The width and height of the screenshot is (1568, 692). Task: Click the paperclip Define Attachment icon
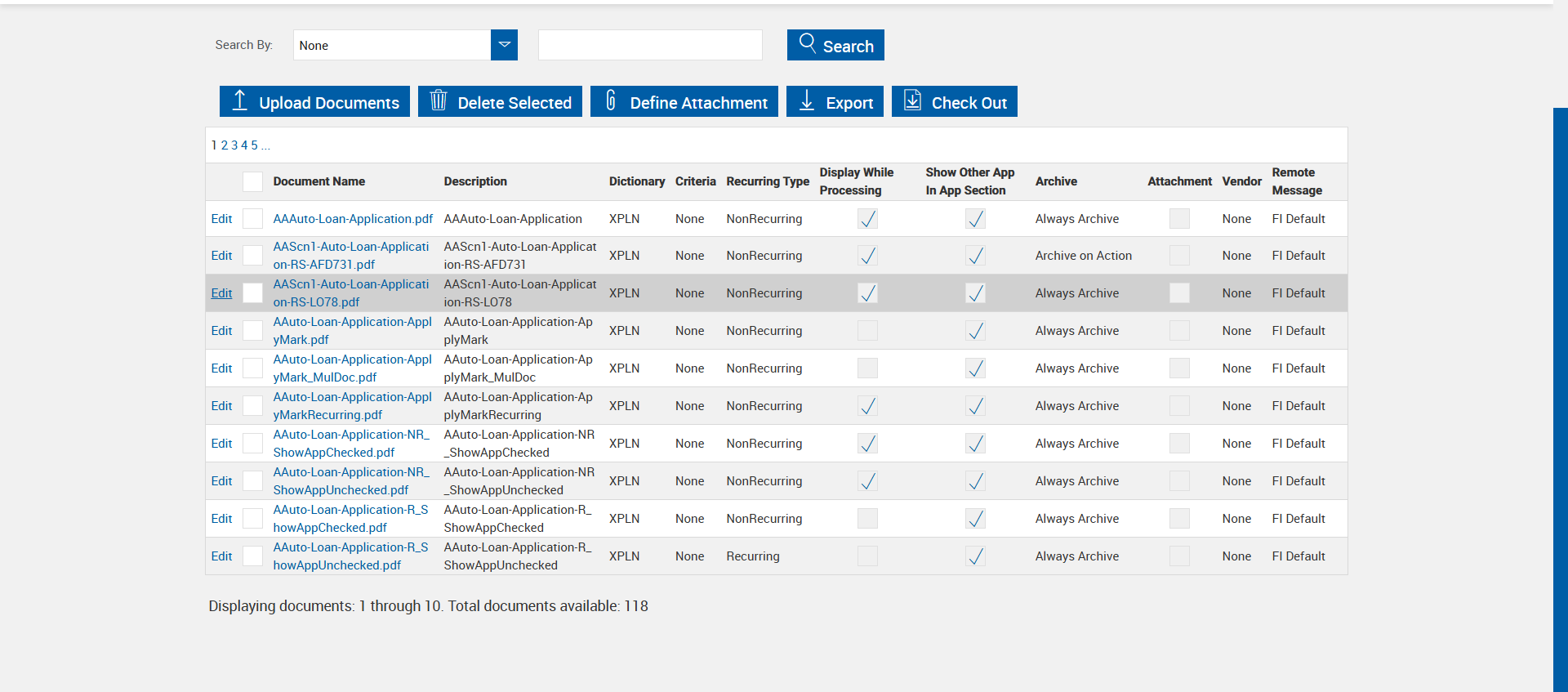pos(610,100)
